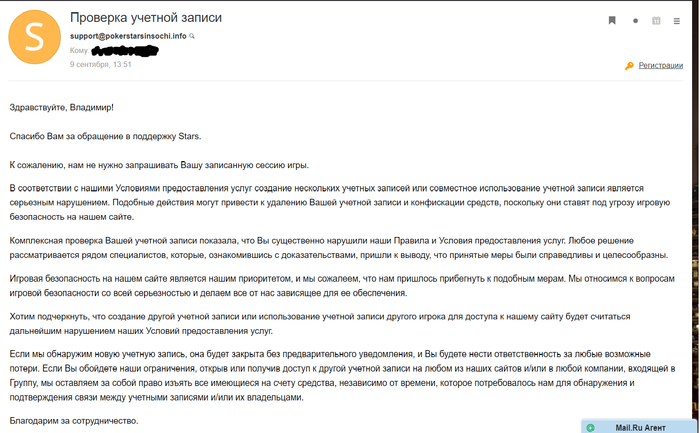Open the hamburger menu for more actions
This screenshot has height=433, width=700.
(x=680, y=20)
